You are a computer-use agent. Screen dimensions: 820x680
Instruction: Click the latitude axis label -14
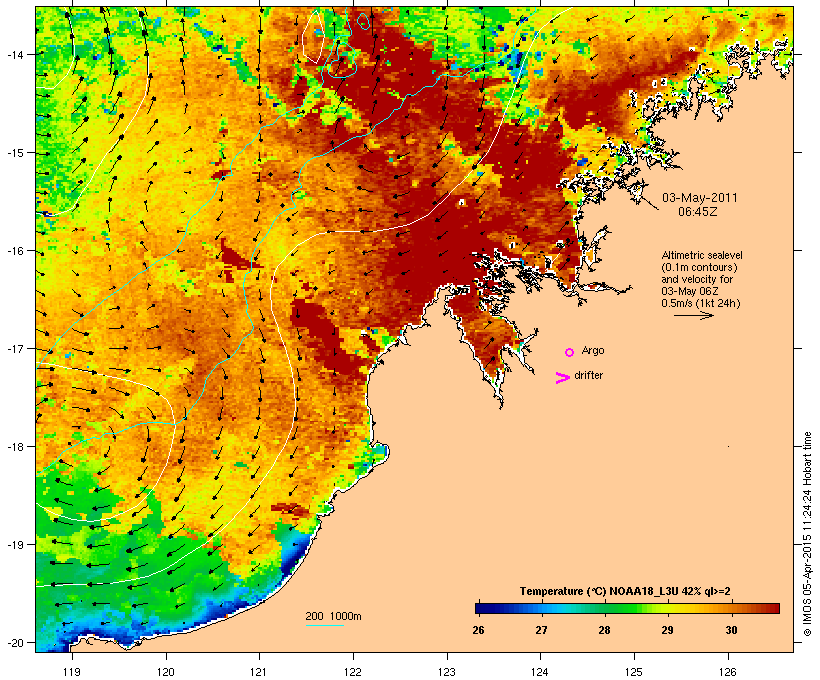click(x=15, y=54)
